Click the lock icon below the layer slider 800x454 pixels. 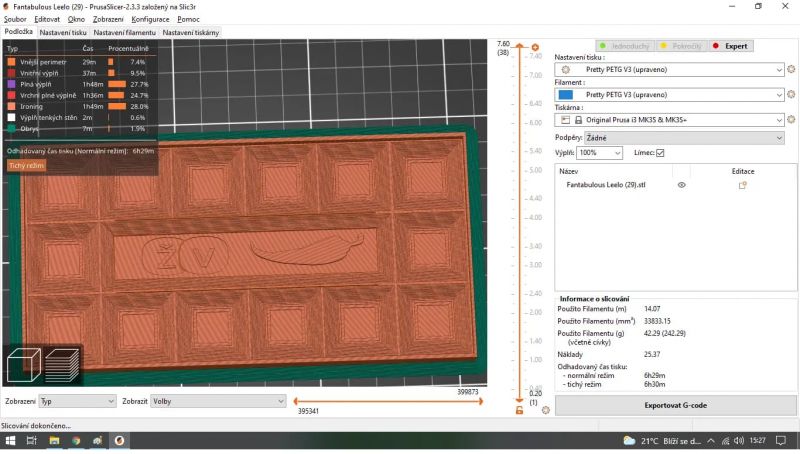click(518, 410)
